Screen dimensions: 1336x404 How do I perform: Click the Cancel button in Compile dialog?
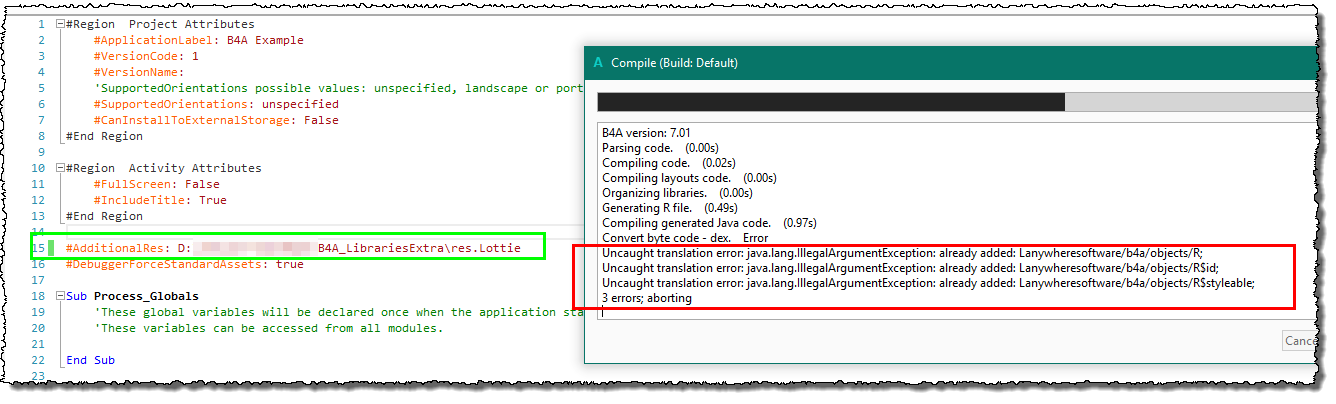(1300, 341)
